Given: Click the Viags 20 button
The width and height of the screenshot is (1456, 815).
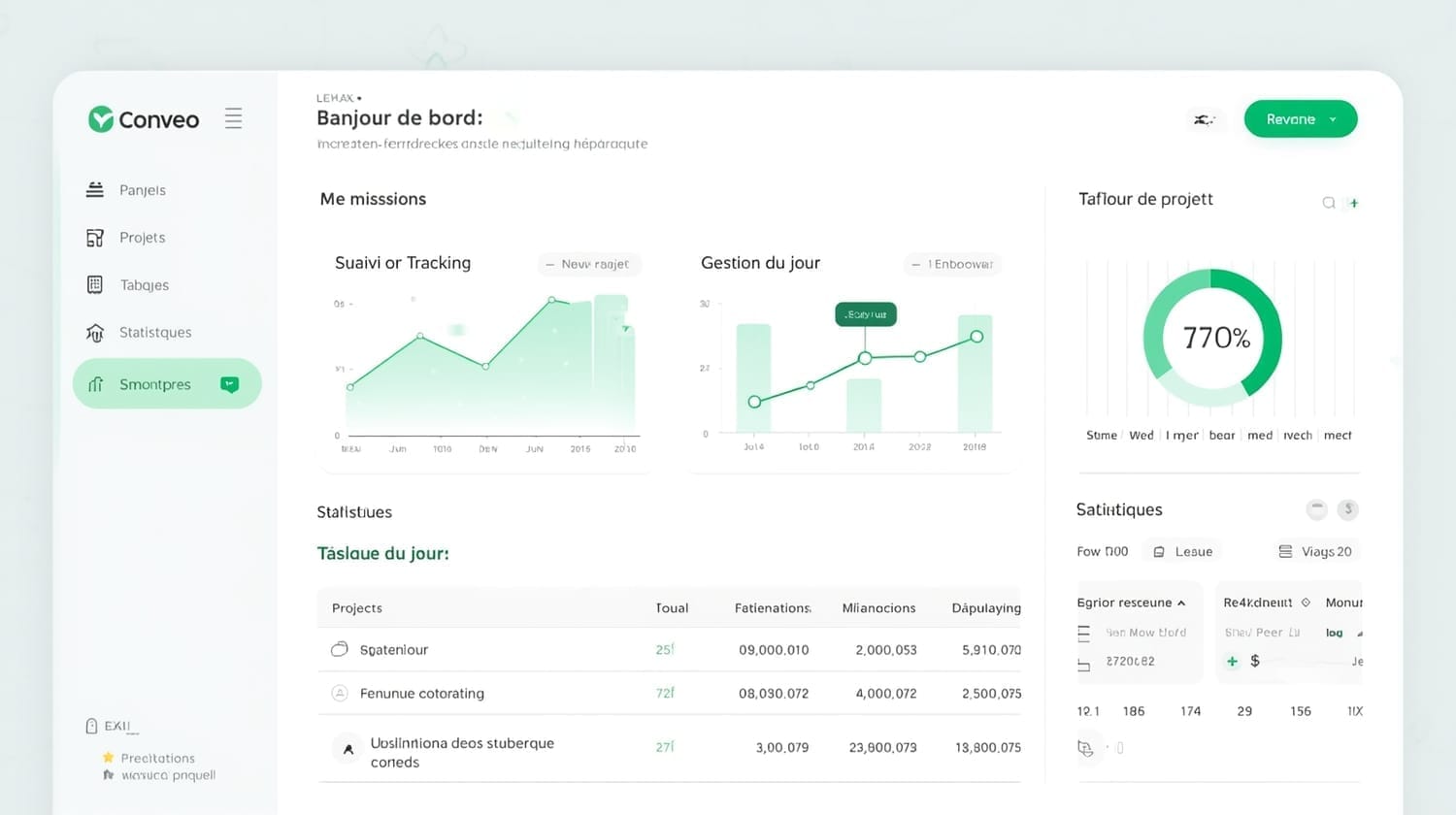Looking at the screenshot, I should pos(1315,551).
